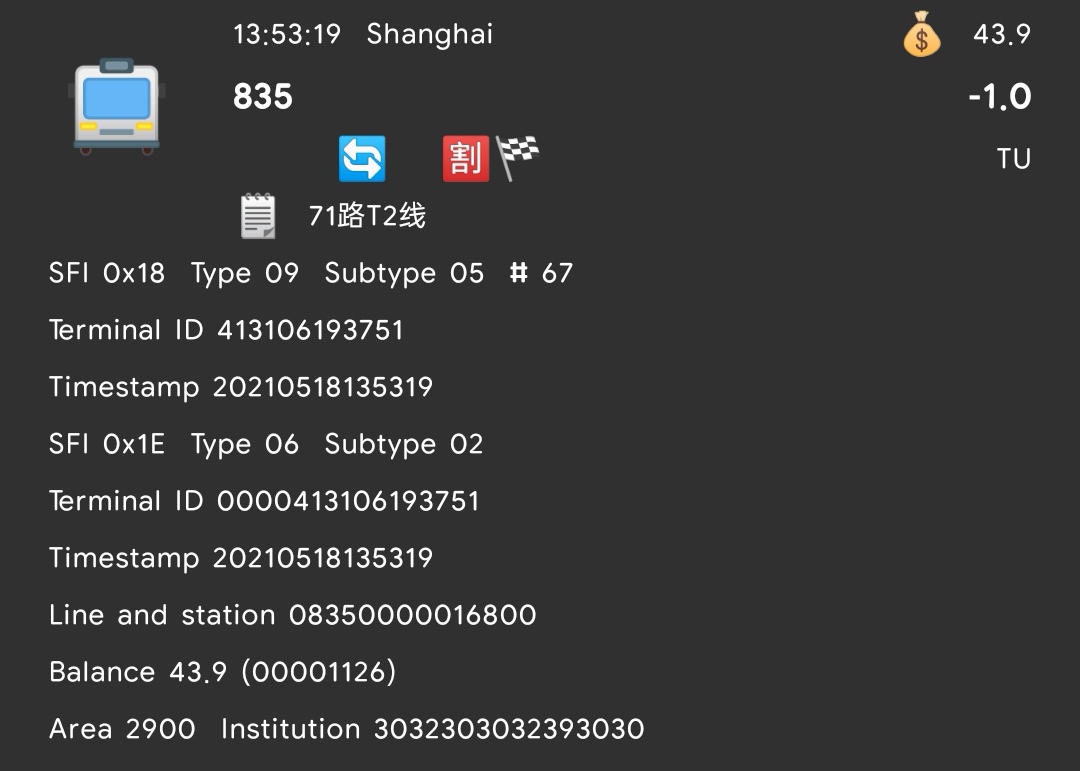1080x771 pixels.
Task: Click the Shanghai city label
Action: (430, 35)
